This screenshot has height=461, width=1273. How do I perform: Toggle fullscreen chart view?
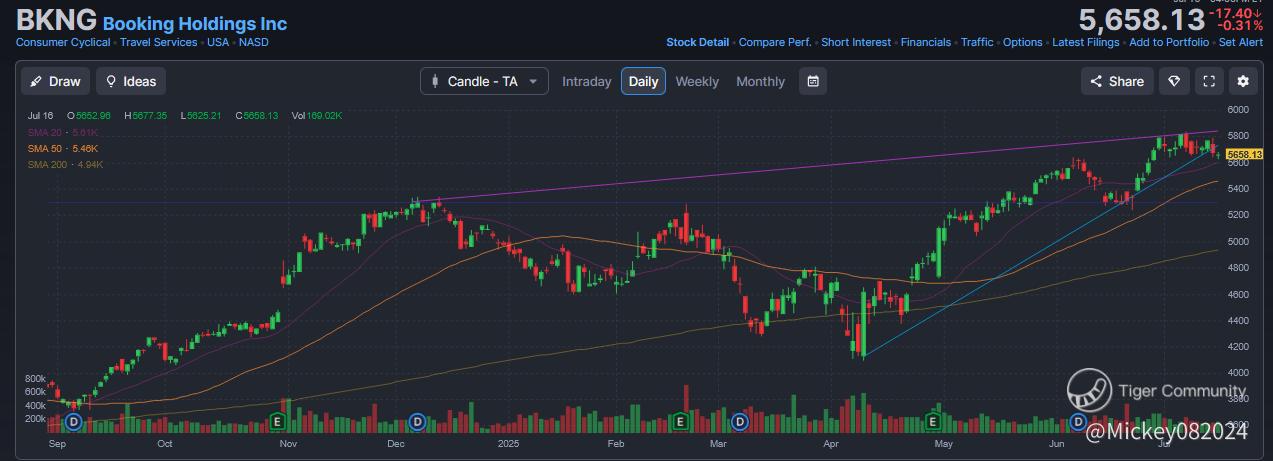coord(1209,81)
